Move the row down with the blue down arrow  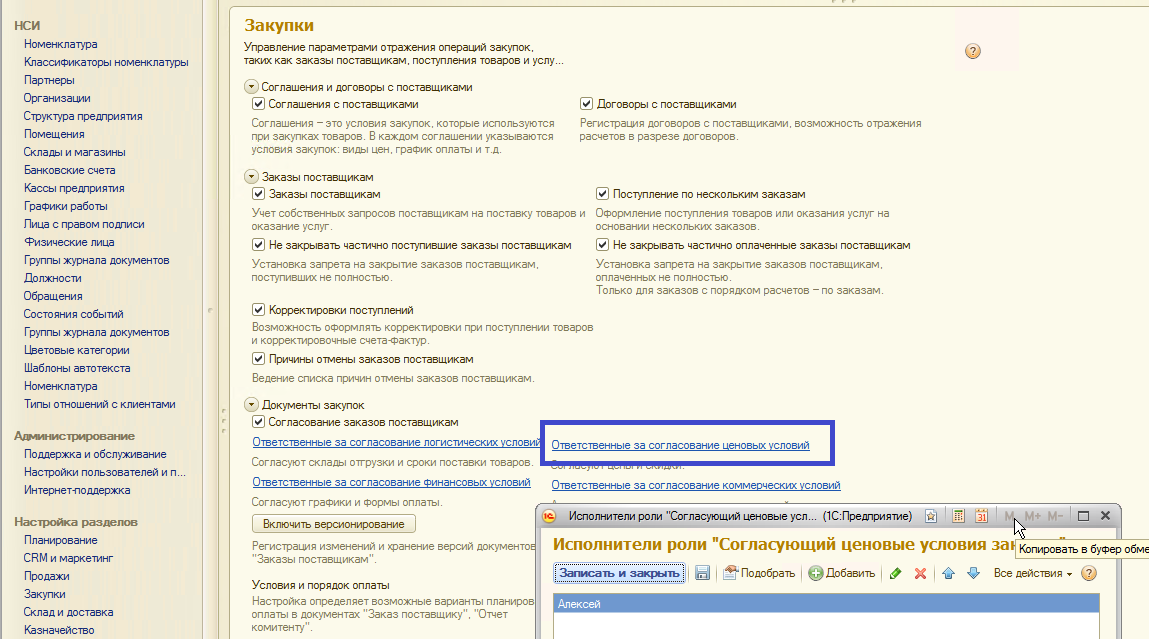click(x=972, y=573)
